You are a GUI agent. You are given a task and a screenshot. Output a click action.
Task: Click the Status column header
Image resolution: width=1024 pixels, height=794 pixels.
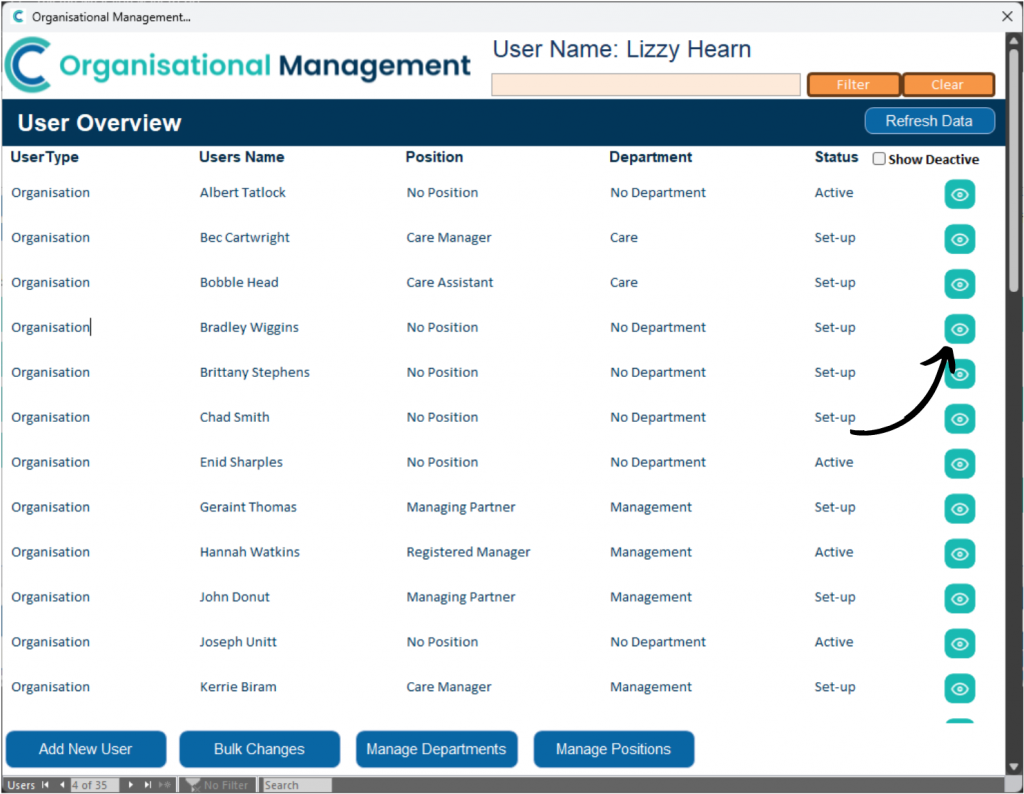(x=837, y=157)
